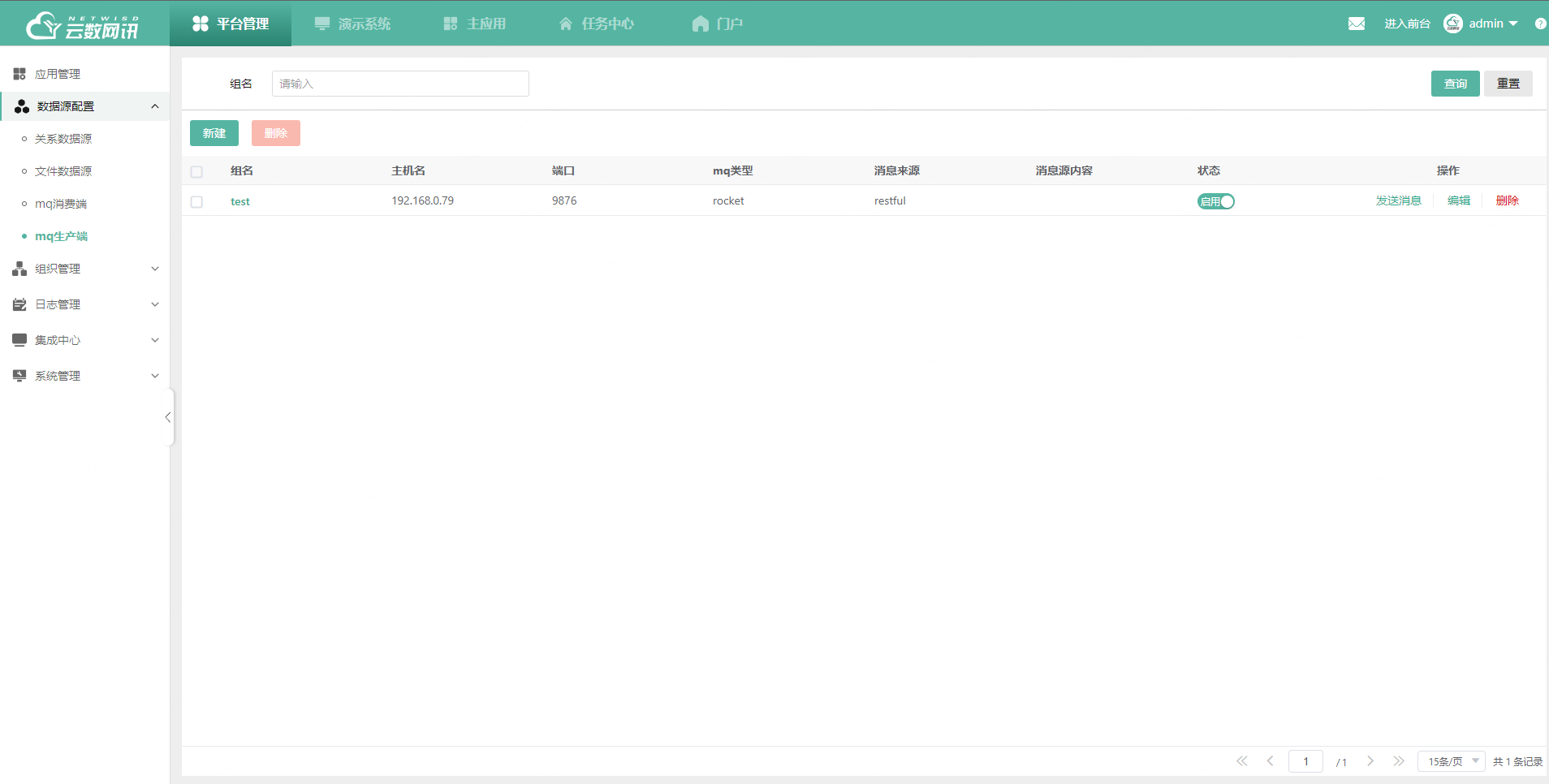Select the 组织管理 sidebar icon

19,269
